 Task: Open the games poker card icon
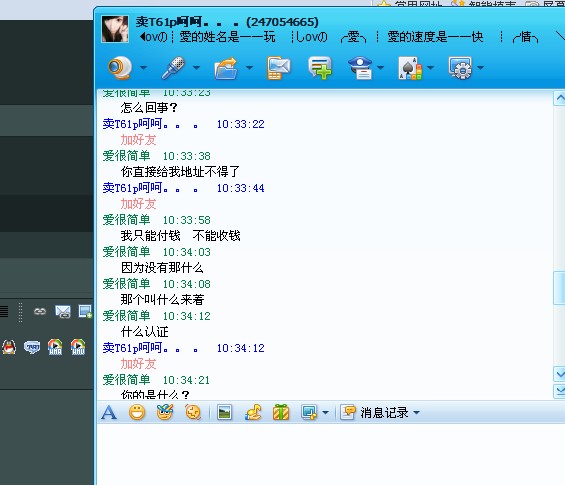click(410, 68)
